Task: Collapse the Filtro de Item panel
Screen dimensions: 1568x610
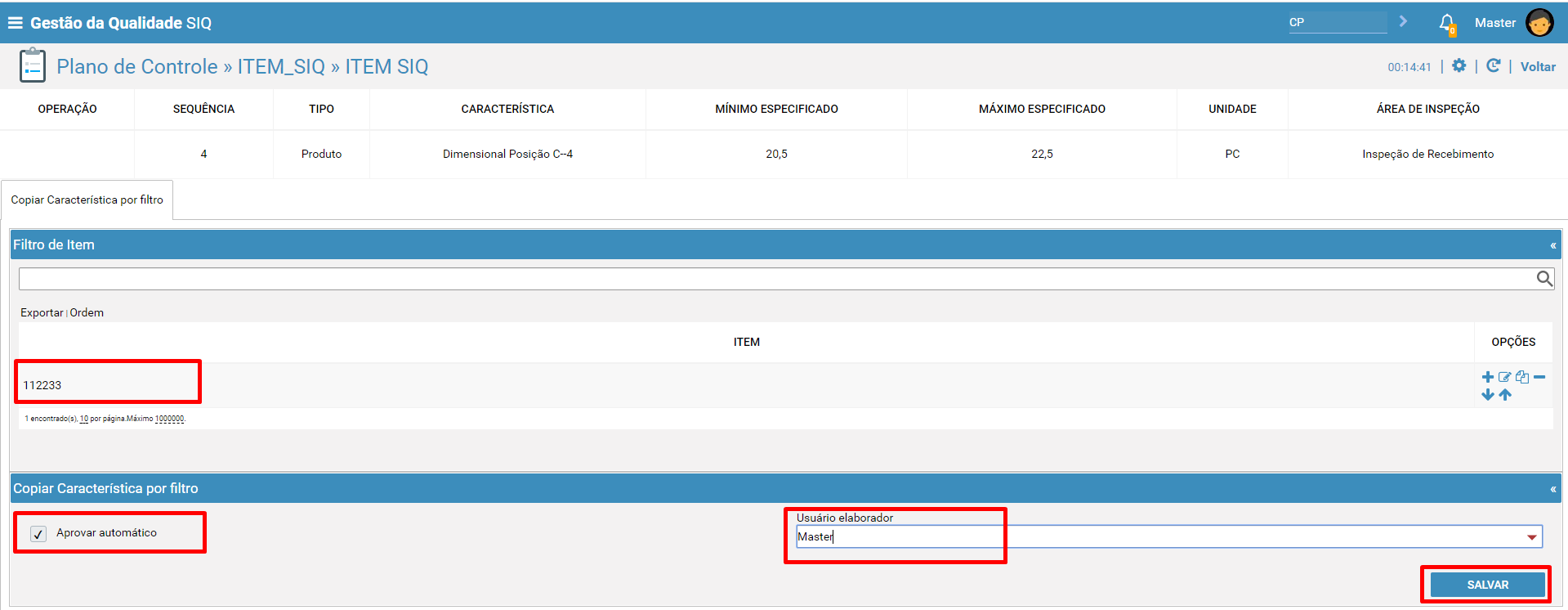Action: click(x=1552, y=245)
